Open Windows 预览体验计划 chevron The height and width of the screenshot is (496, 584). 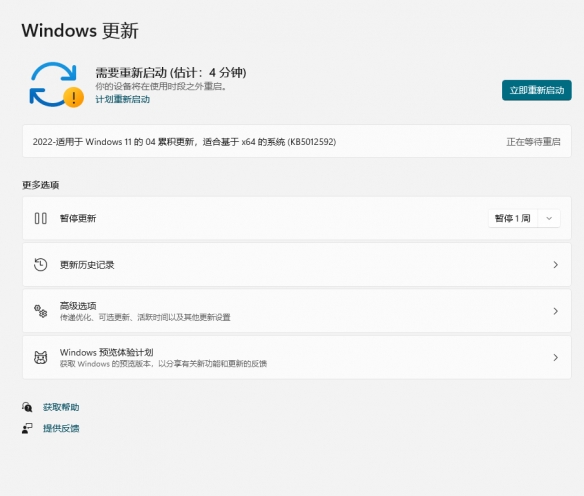pyautogui.click(x=555, y=357)
